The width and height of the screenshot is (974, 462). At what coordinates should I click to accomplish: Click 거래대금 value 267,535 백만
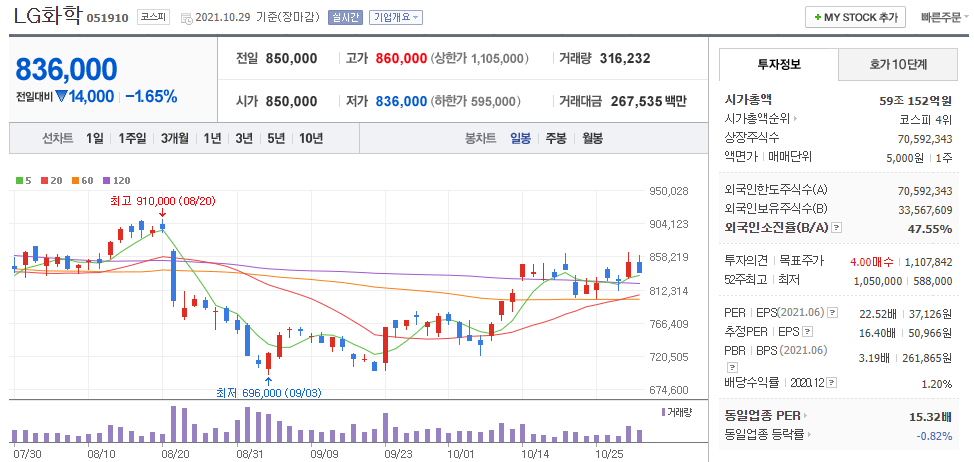[x=649, y=101]
